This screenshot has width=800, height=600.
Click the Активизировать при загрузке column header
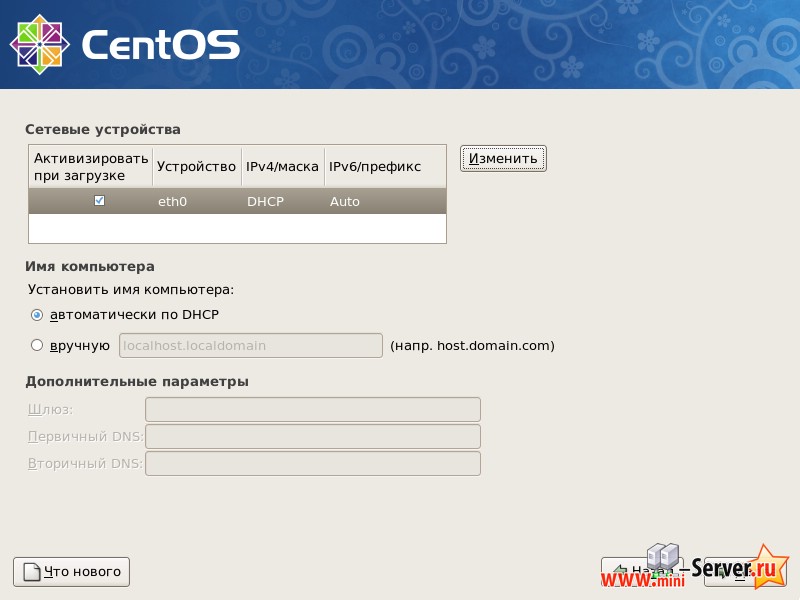click(91, 166)
